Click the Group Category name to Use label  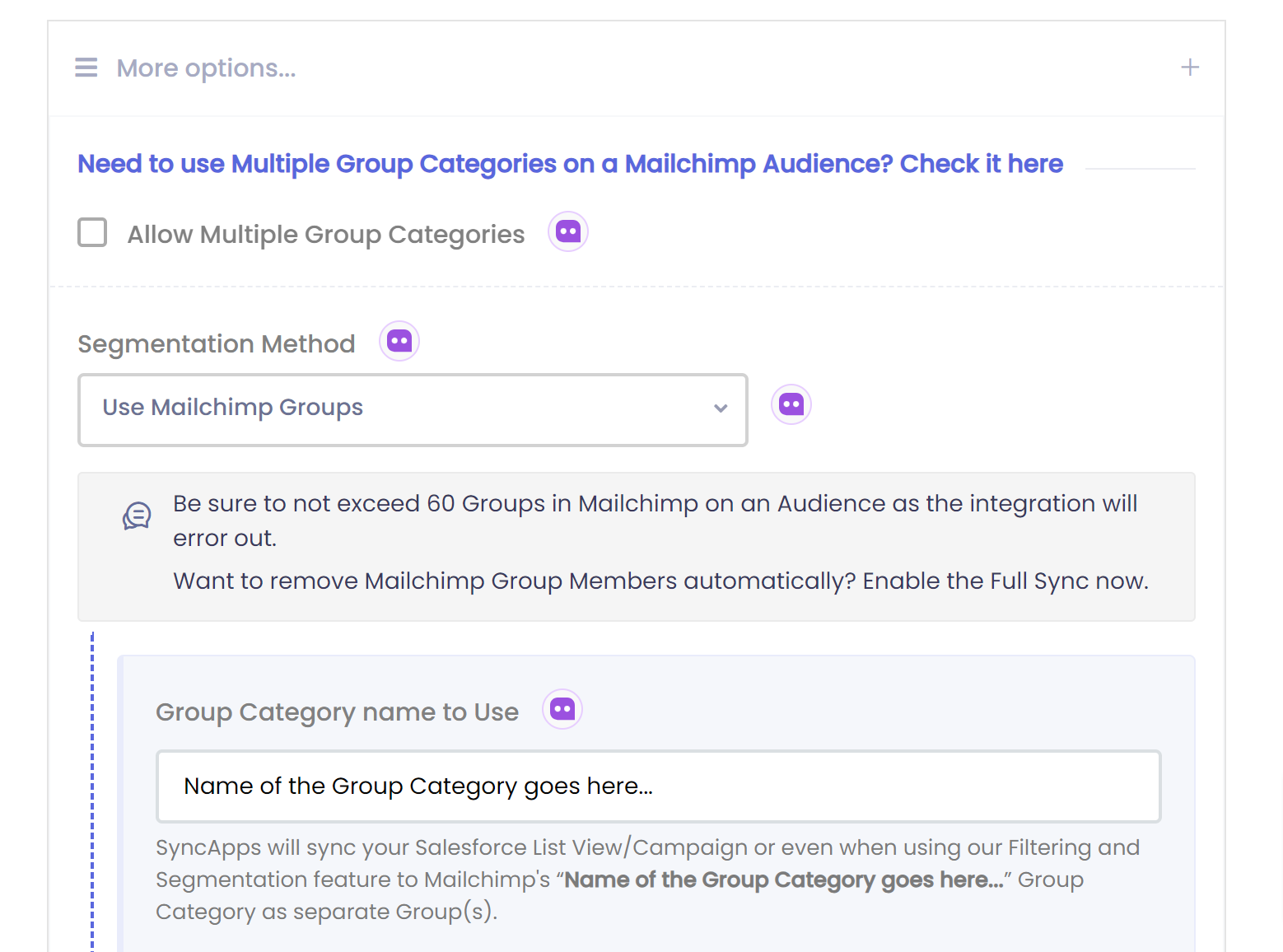tap(338, 712)
